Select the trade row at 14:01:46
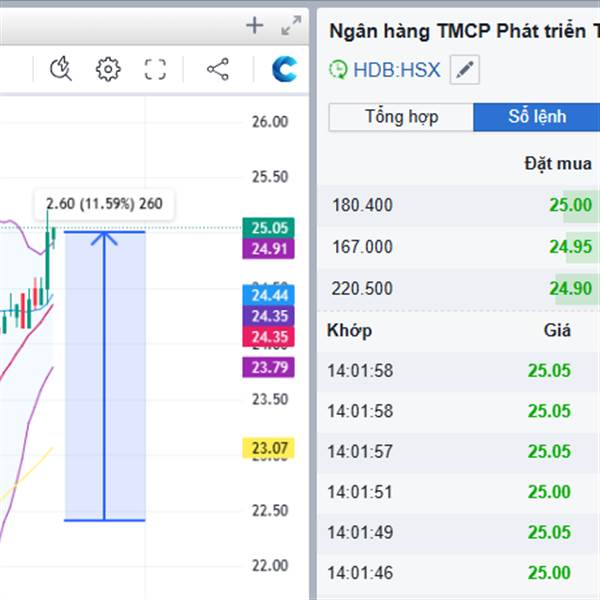 click(x=458, y=573)
